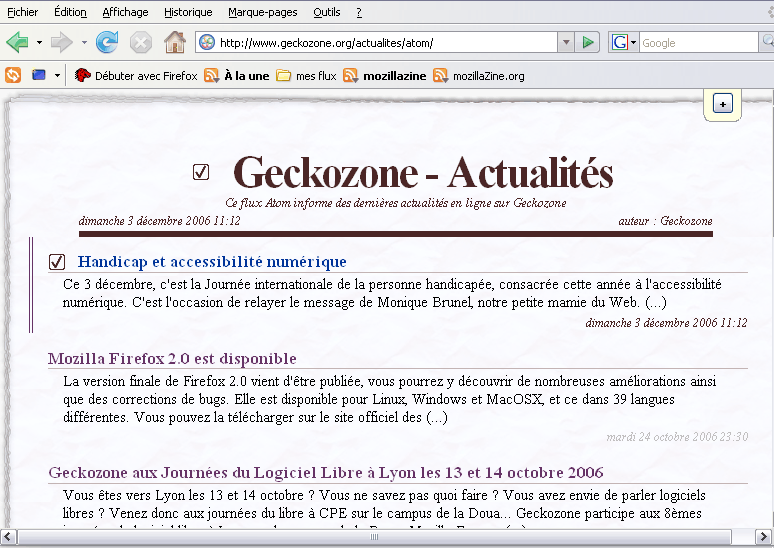Open the mozillaZine.org live bookmark
Viewport: 774px width, 548px height.
tap(479, 76)
